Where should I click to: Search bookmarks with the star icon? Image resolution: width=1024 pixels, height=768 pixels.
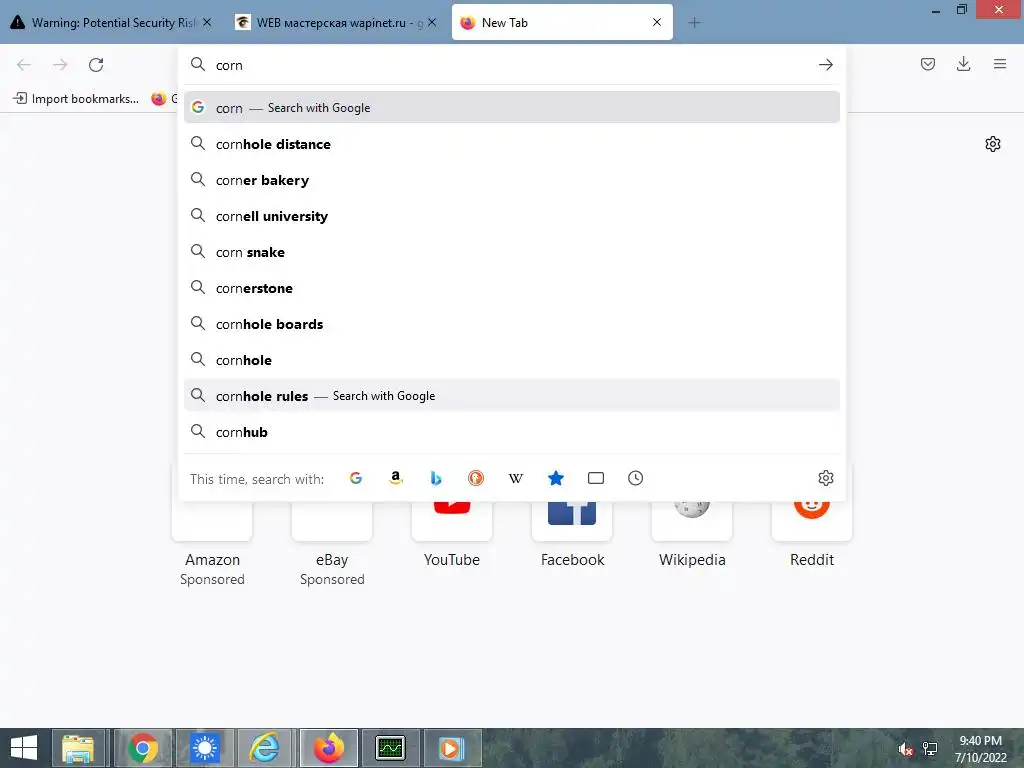[556, 478]
